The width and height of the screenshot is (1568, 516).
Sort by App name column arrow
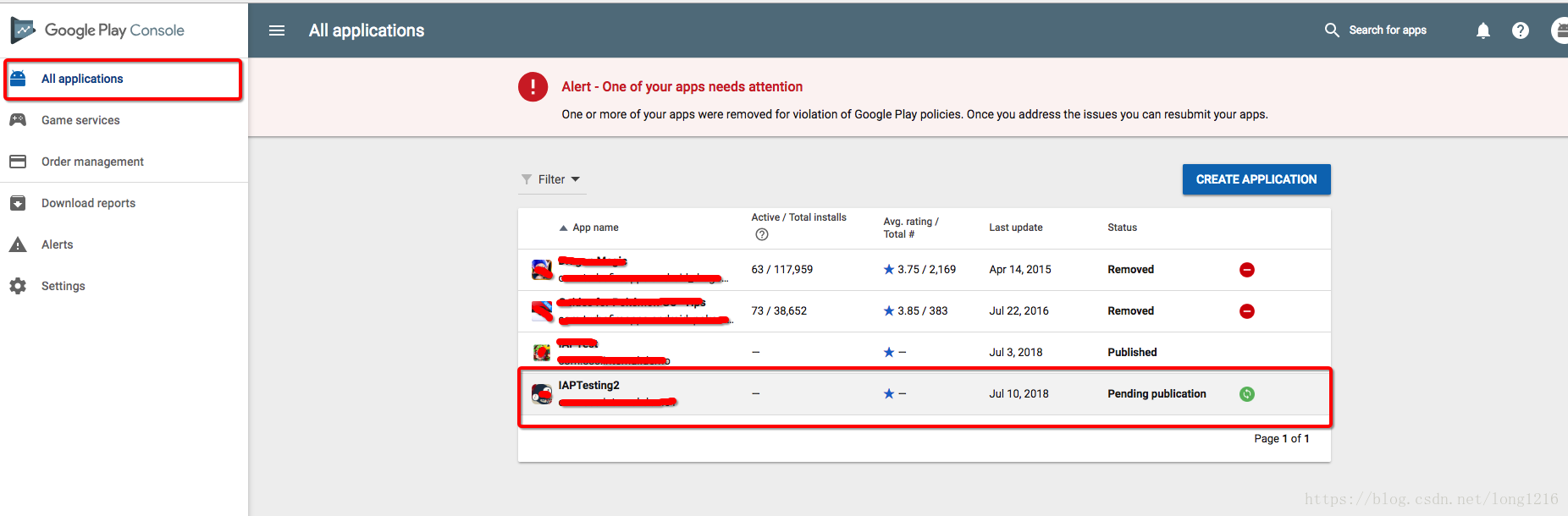click(564, 228)
